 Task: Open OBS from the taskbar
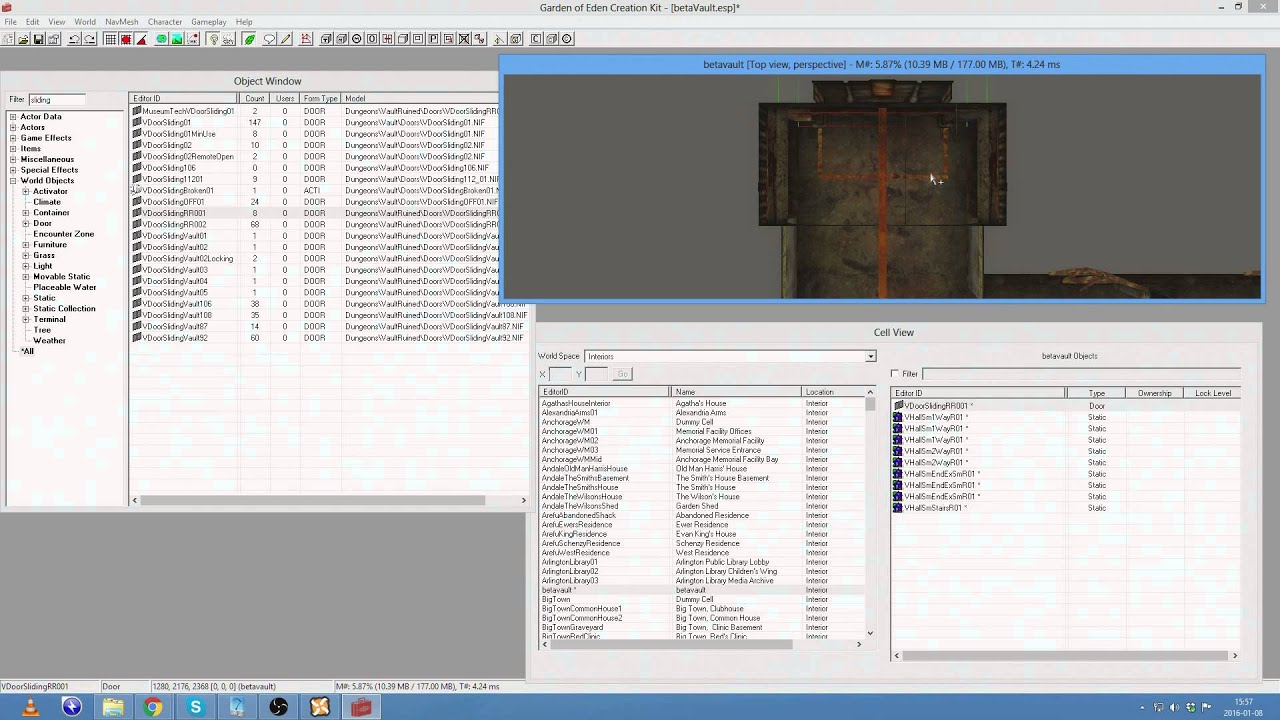tap(278, 707)
